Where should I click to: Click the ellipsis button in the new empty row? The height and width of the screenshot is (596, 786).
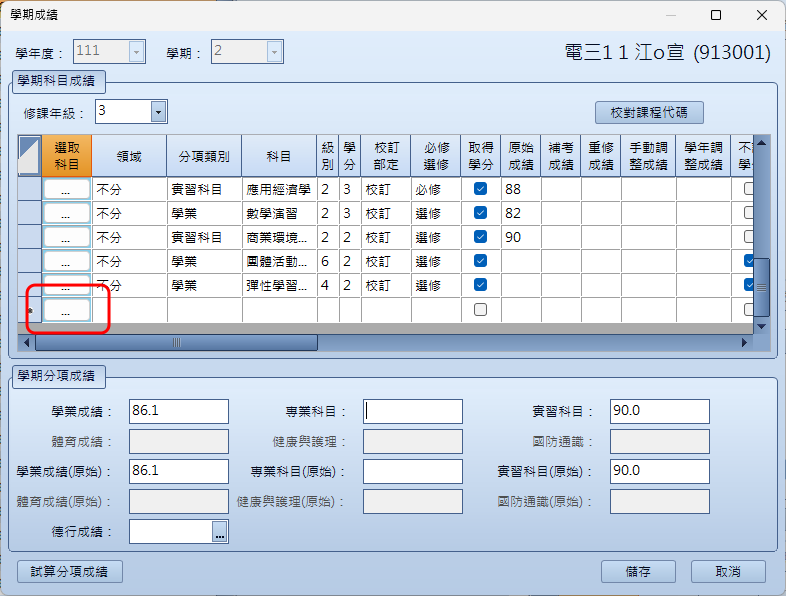(67, 310)
